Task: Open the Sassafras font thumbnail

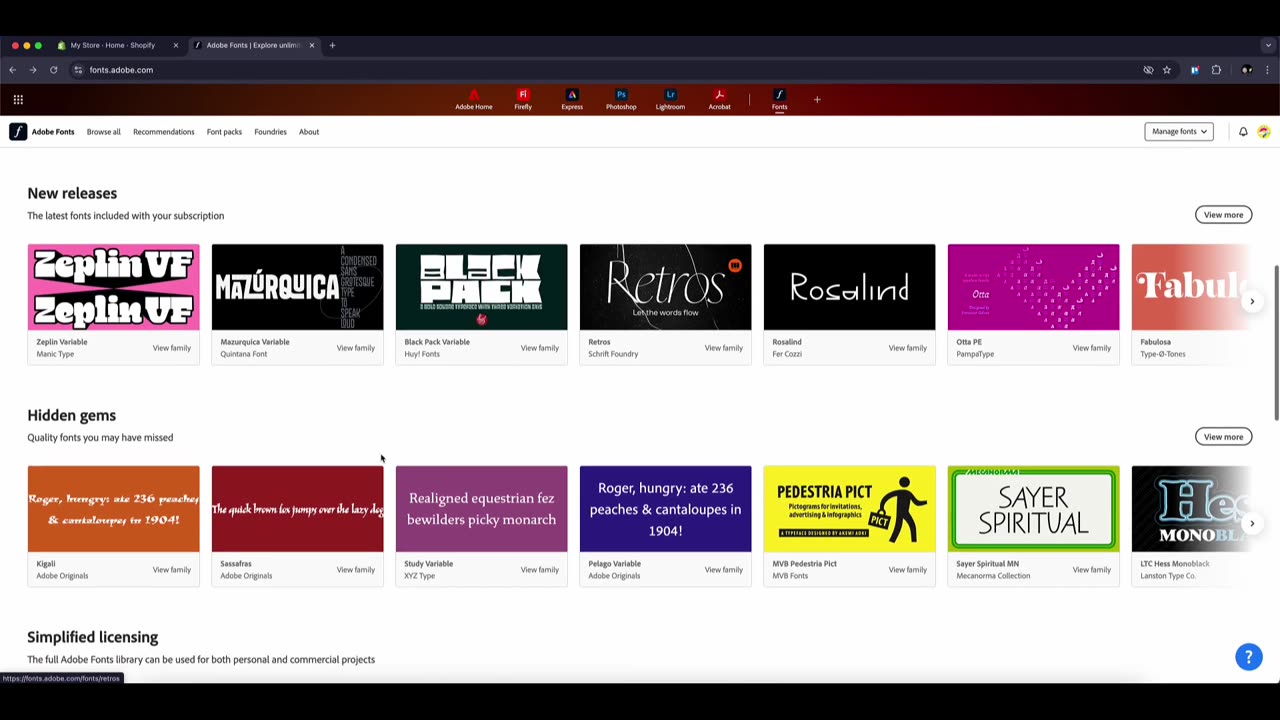Action: pyautogui.click(x=297, y=509)
